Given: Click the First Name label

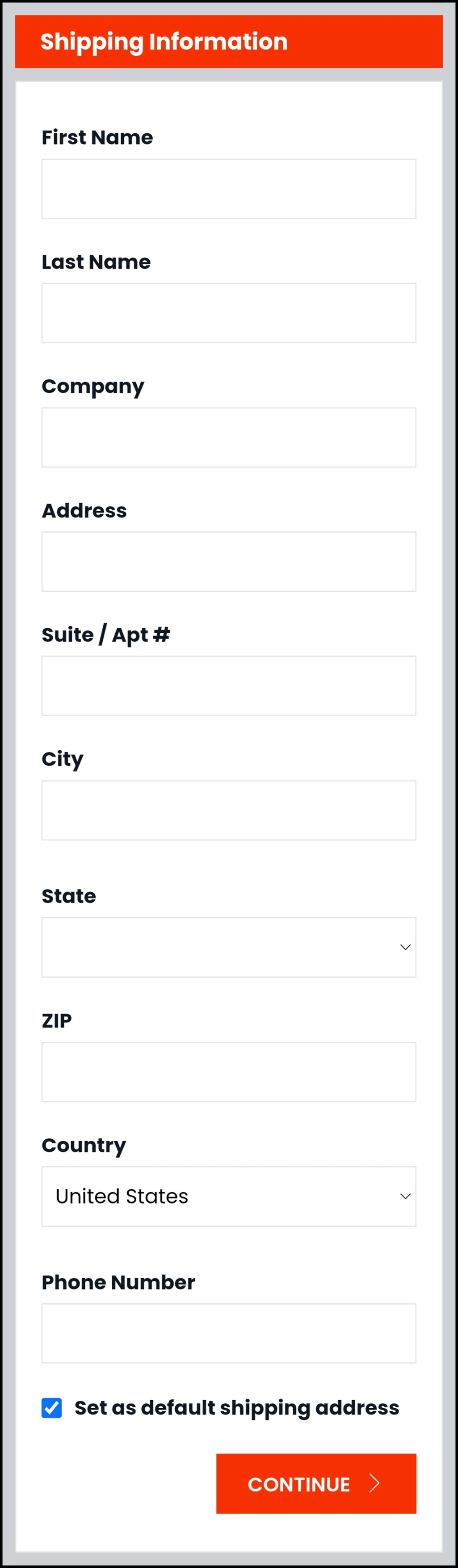Looking at the screenshot, I should pyautogui.click(x=97, y=138).
